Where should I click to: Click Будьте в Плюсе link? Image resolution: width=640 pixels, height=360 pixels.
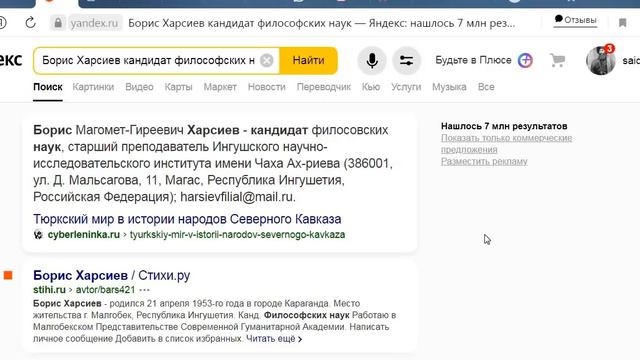[473, 60]
